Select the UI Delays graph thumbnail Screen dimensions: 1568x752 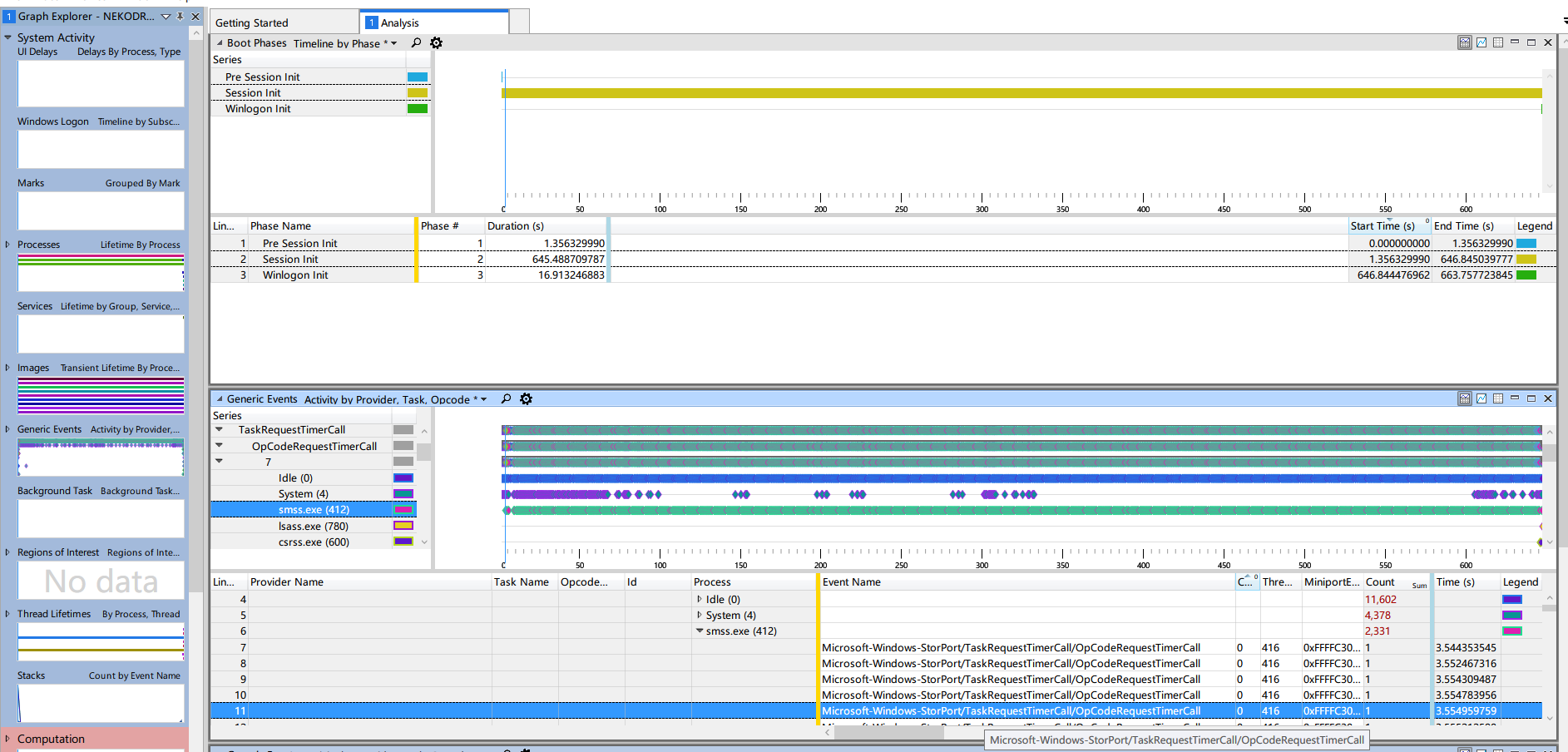coord(101,83)
